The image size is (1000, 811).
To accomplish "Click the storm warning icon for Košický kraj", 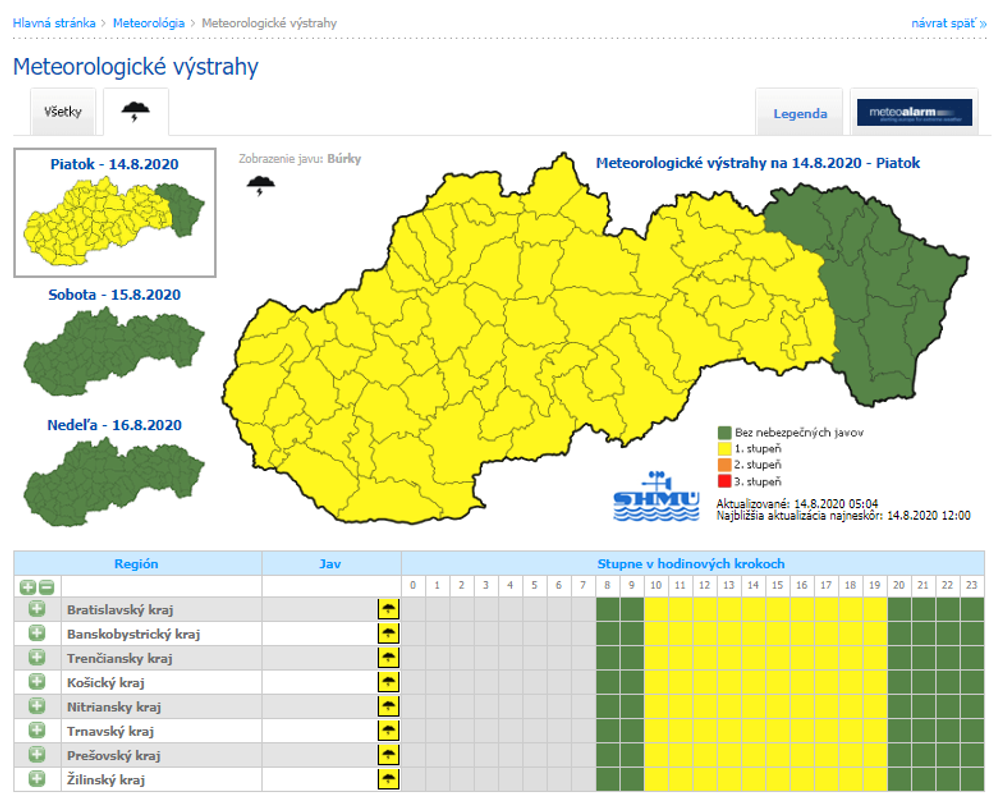I will 388,682.
